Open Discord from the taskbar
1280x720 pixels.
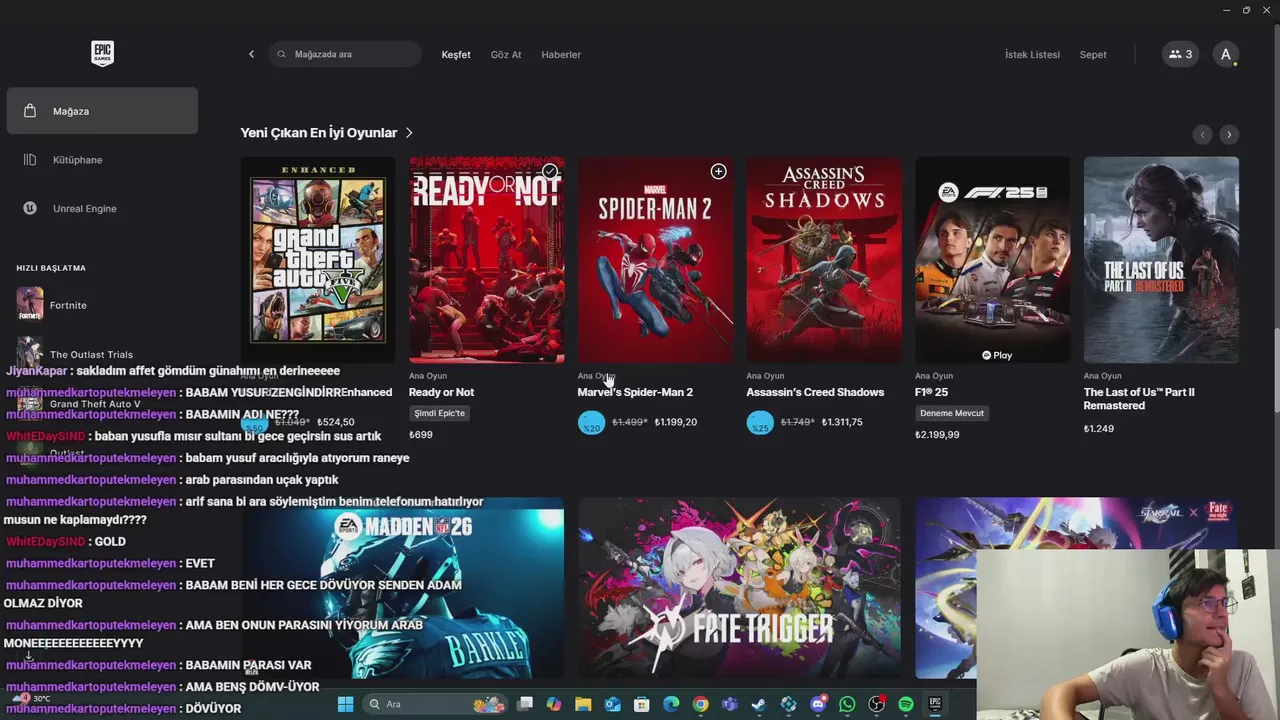(x=818, y=704)
